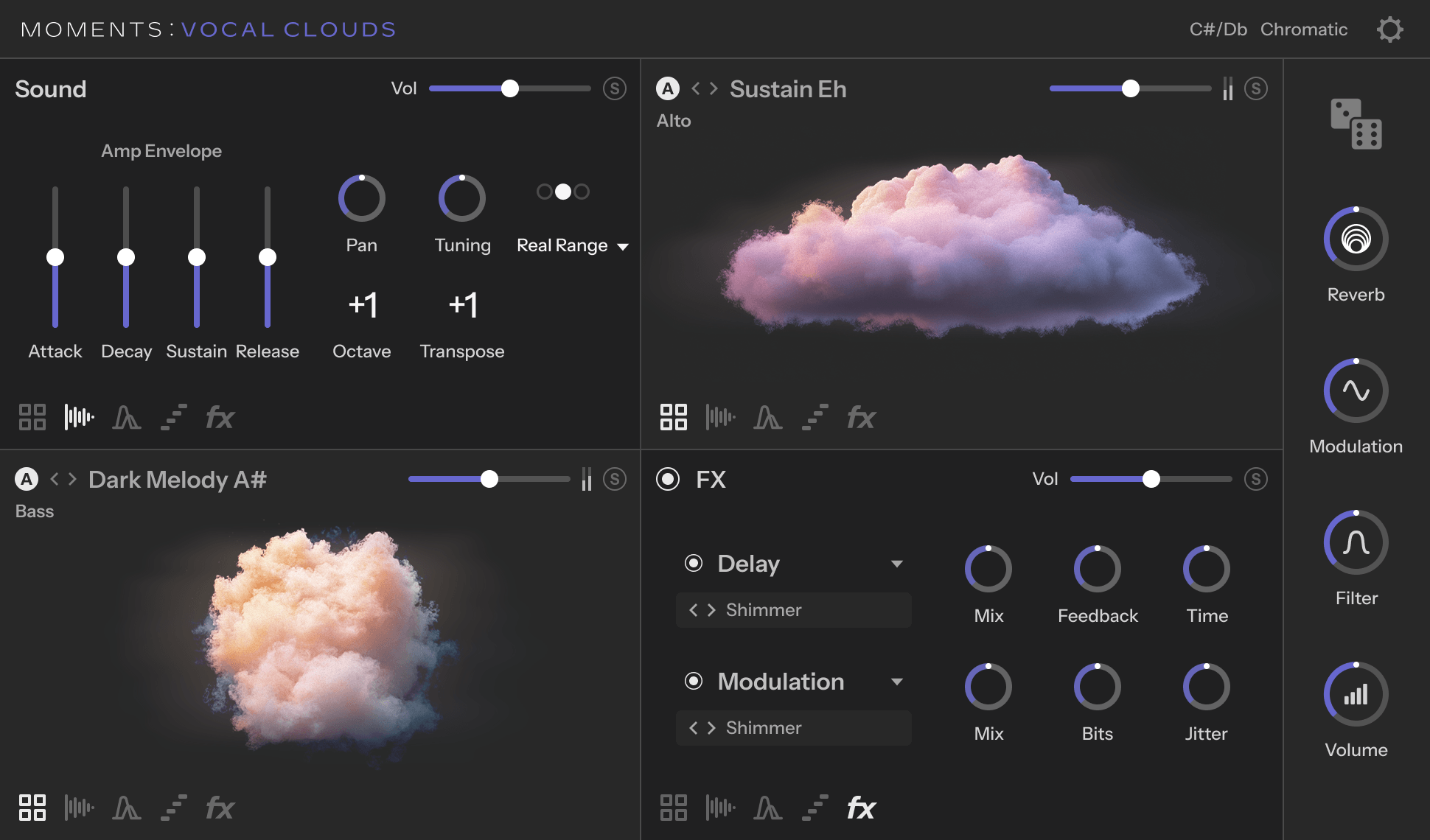The image size is (1430, 840).
Task: Click the Modulation sine wave macro icon
Action: 1356,391
